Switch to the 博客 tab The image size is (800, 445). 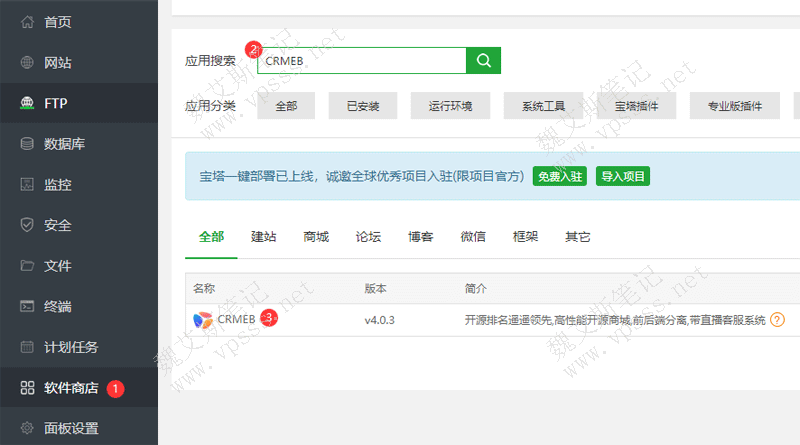tap(420, 237)
